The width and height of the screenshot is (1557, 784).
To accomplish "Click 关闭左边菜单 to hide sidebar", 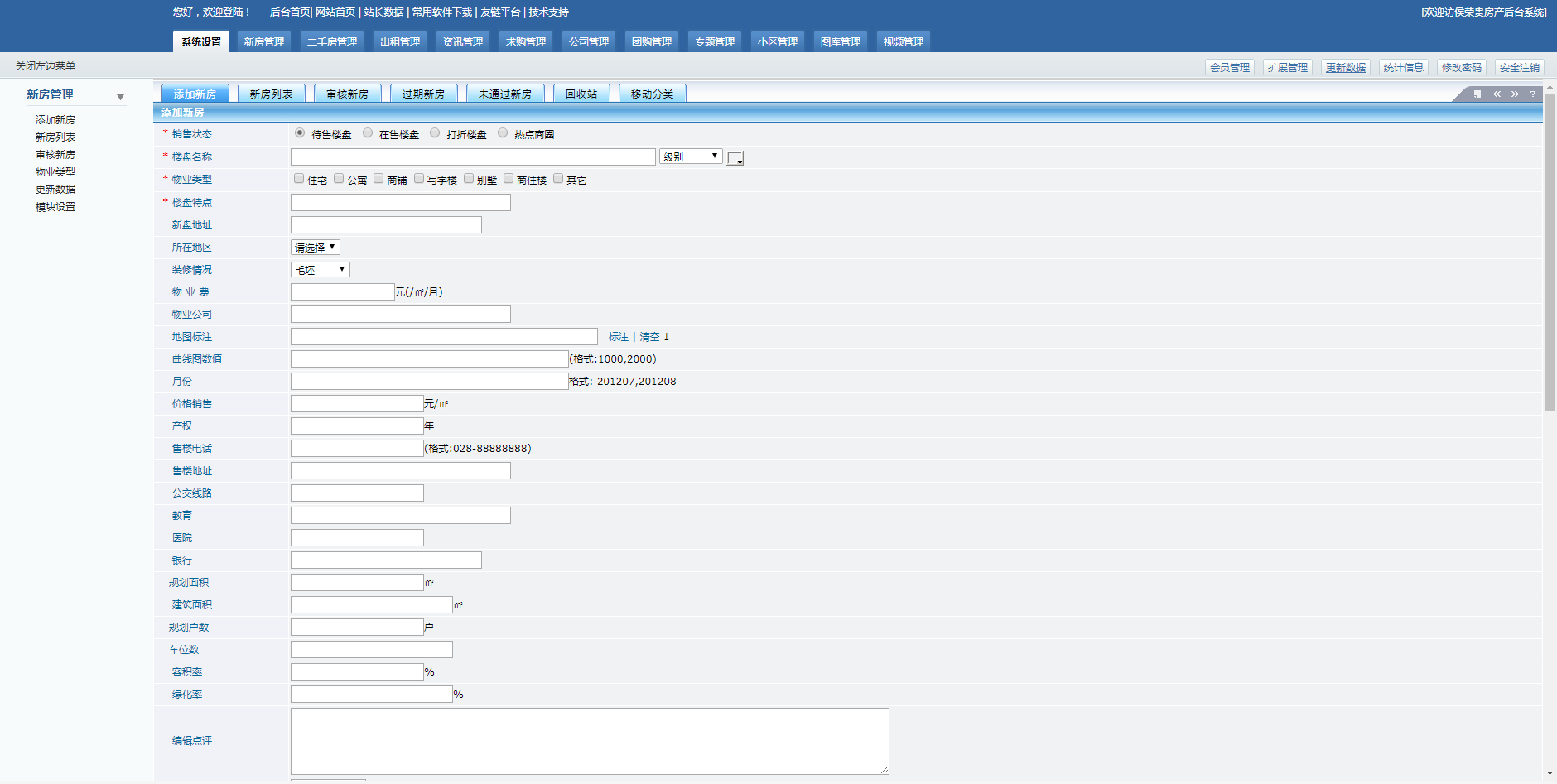I will pyautogui.click(x=46, y=66).
